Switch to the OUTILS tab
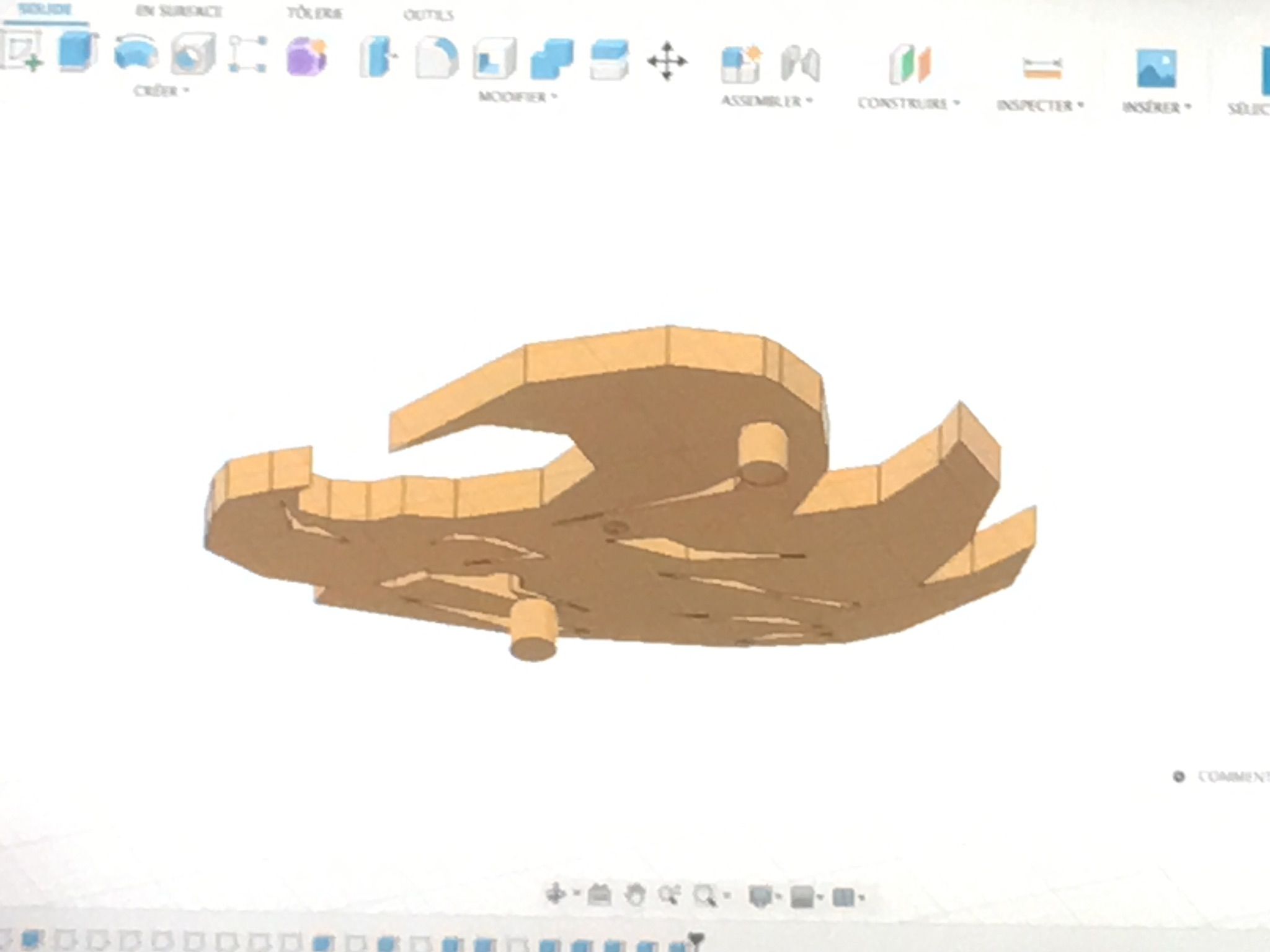The image size is (1270, 952). (428, 15)
